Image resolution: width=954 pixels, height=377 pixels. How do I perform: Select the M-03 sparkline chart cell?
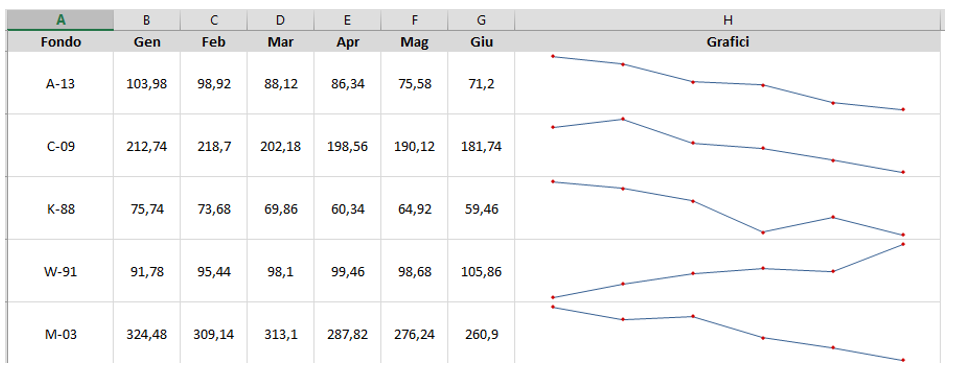click(x=728, y=334)
